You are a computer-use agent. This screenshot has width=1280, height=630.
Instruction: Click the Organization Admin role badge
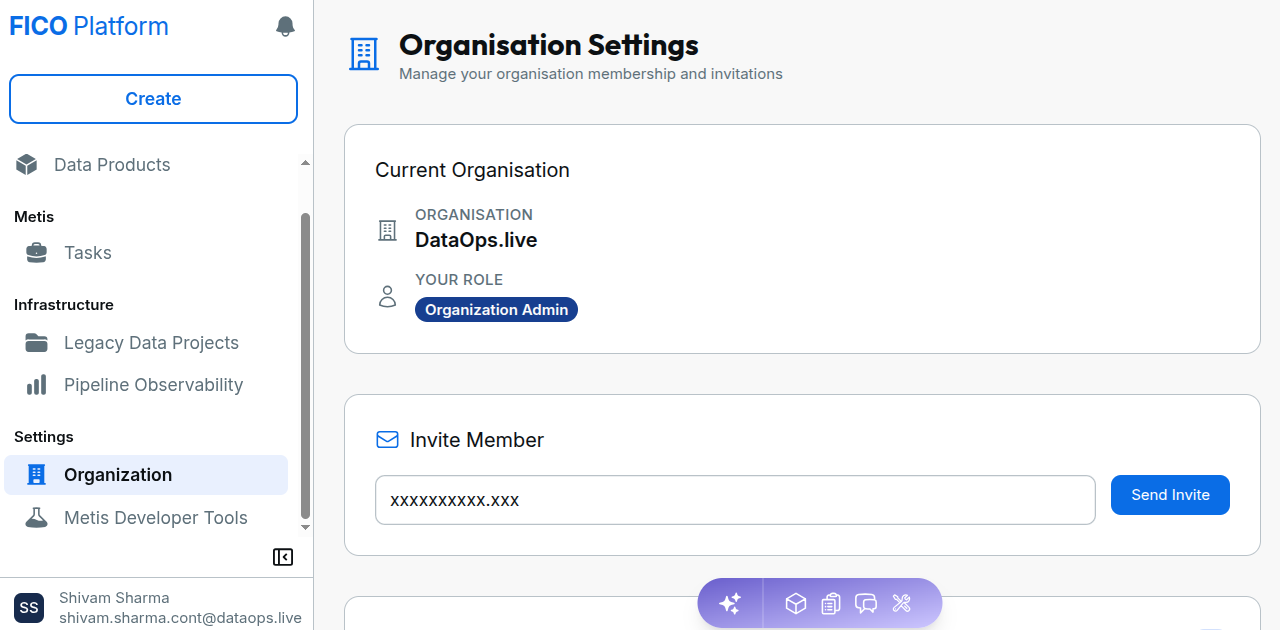496,310
